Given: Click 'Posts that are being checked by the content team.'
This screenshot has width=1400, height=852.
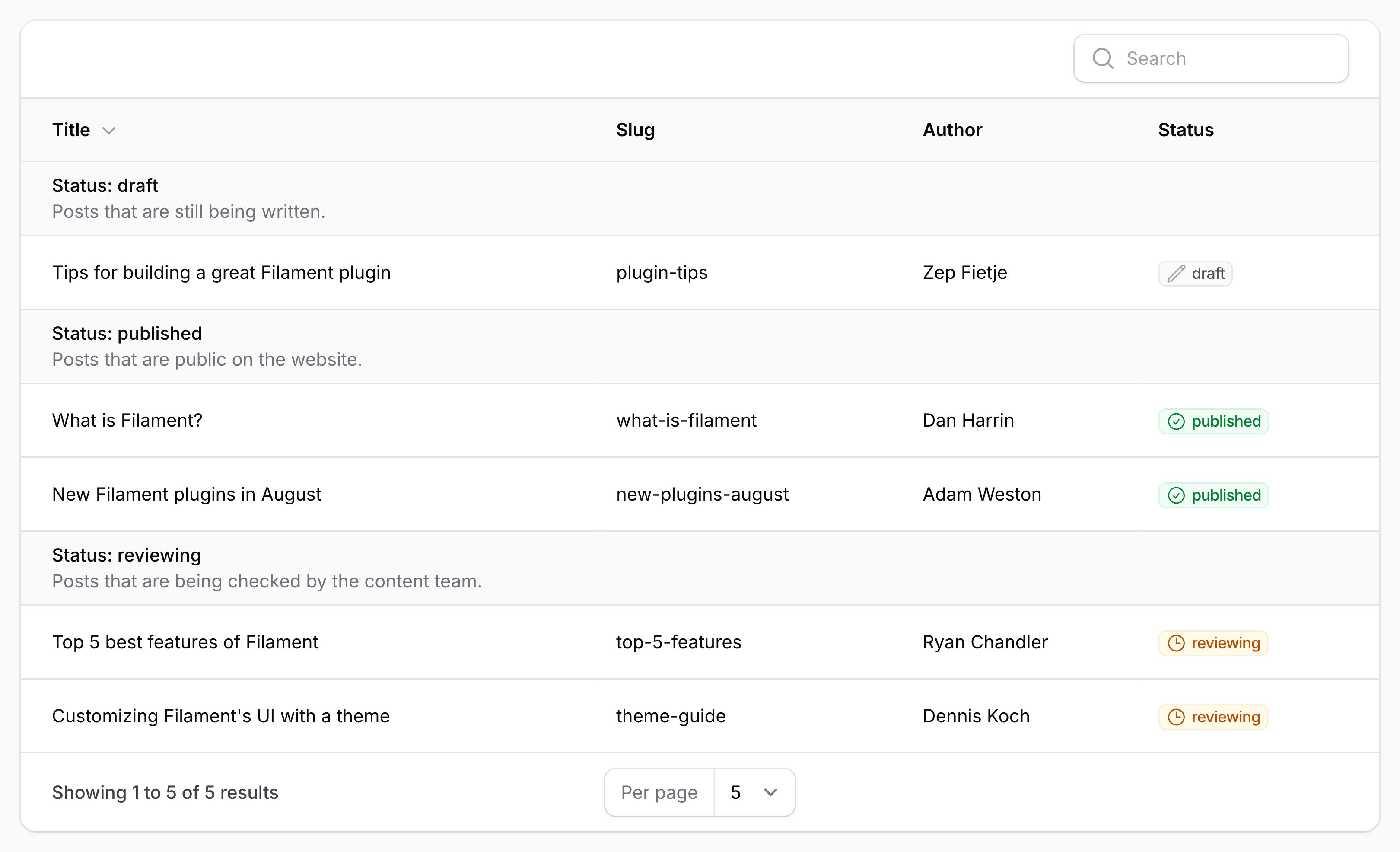Looking at the screenshot, I should 267,581.
